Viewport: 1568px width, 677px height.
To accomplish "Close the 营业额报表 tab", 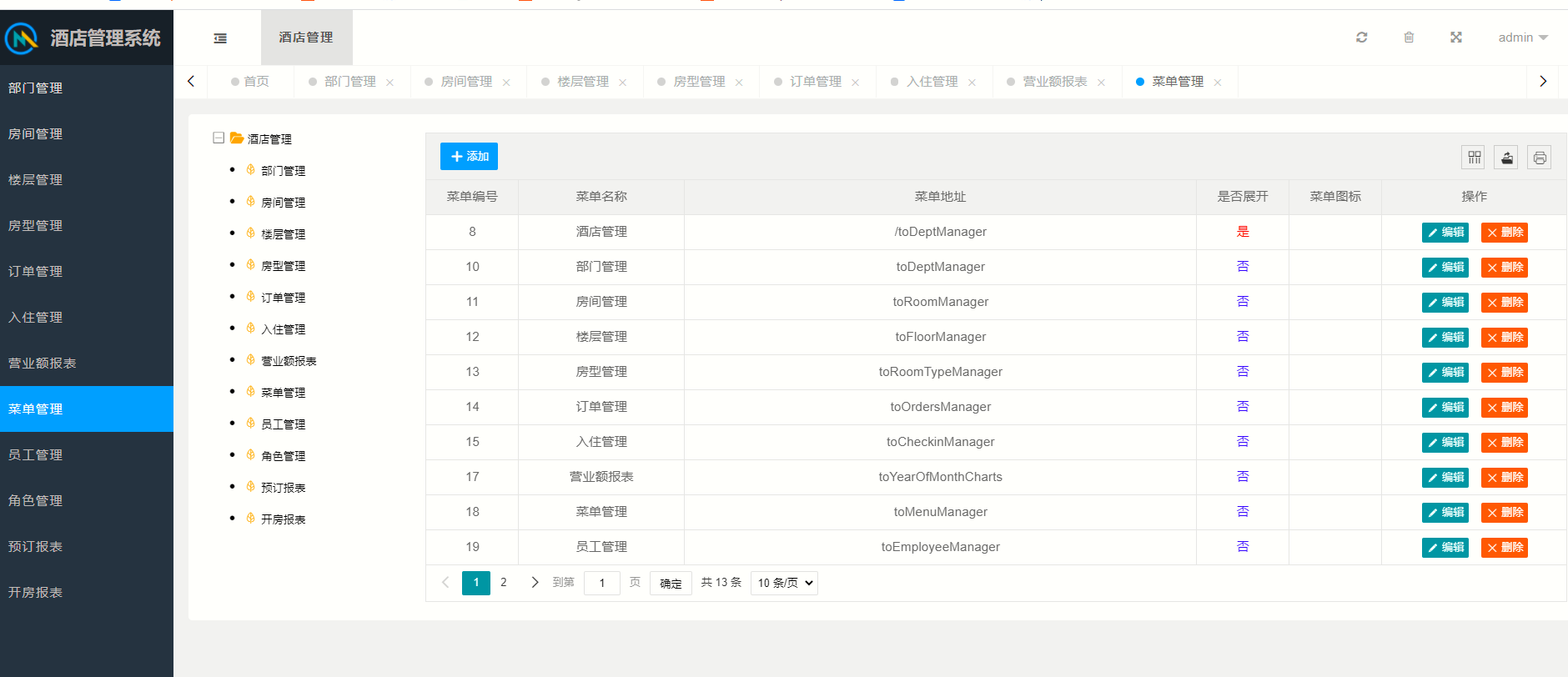I will pos(1101,83).
